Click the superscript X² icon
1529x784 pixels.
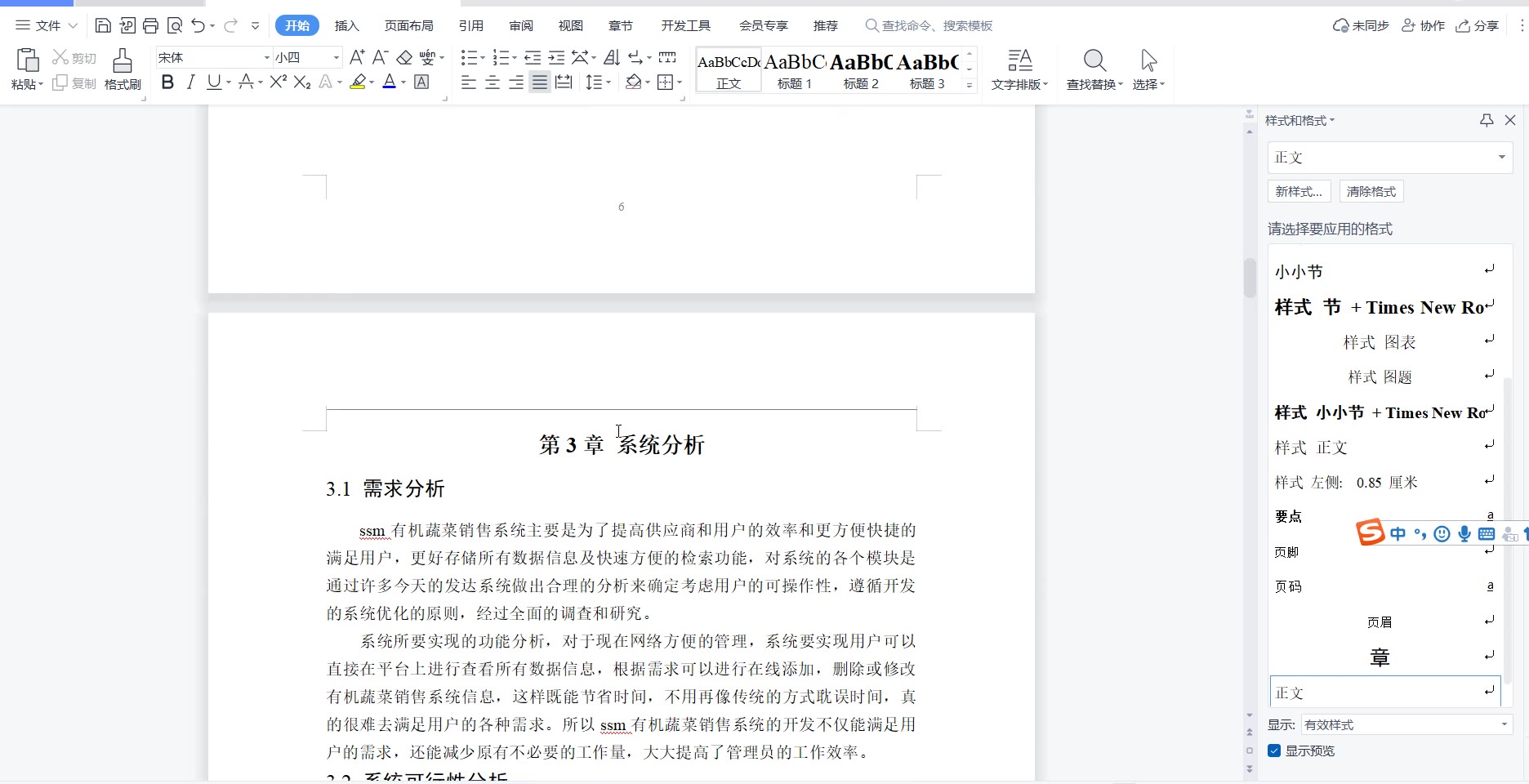point(278,82)
